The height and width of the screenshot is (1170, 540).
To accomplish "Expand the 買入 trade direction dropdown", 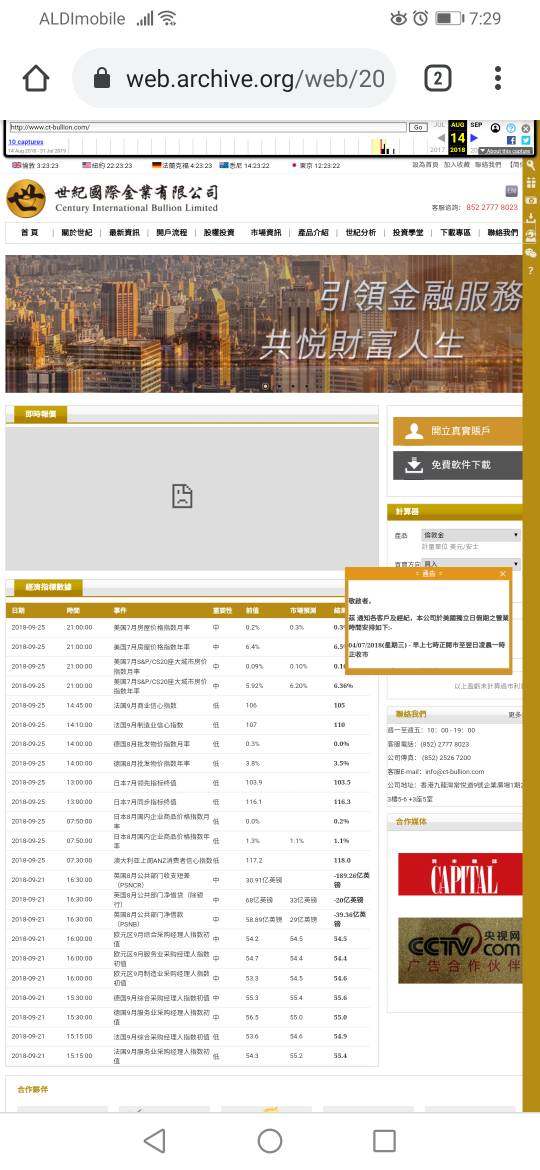I will 471,563.
